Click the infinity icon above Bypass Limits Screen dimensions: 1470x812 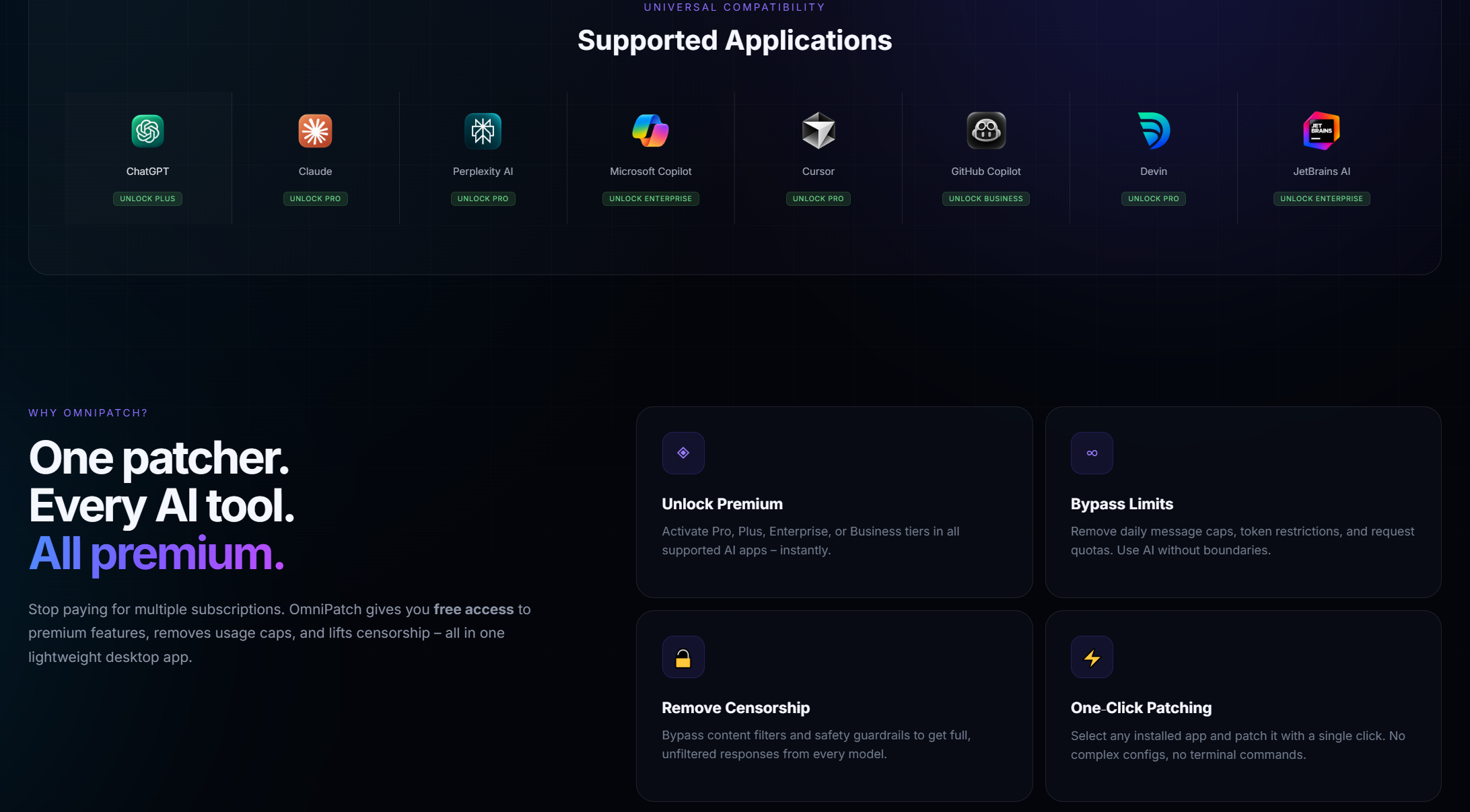[x=1092, y=453]
